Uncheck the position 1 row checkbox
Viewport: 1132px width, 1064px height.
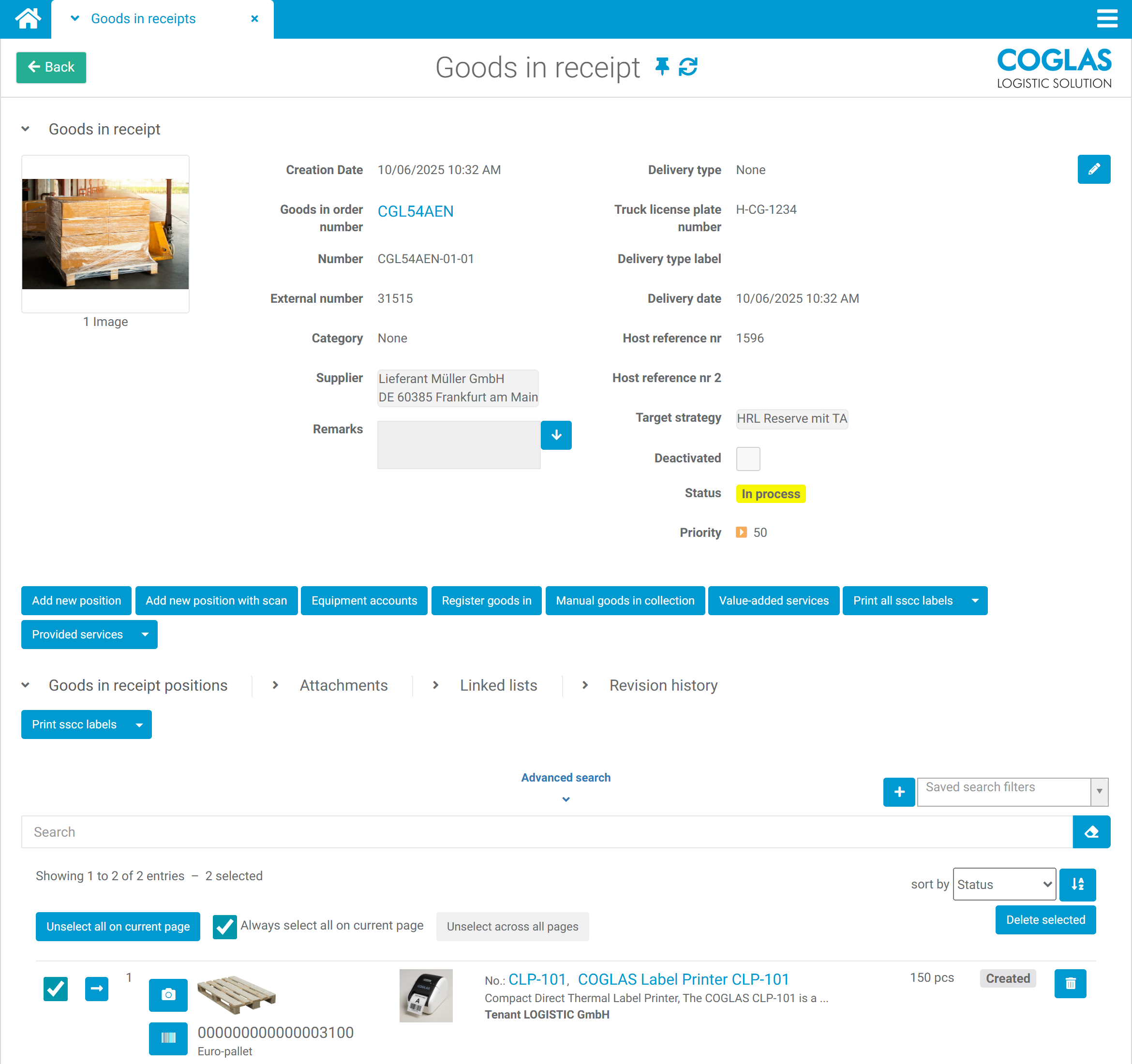coord(56,988)
